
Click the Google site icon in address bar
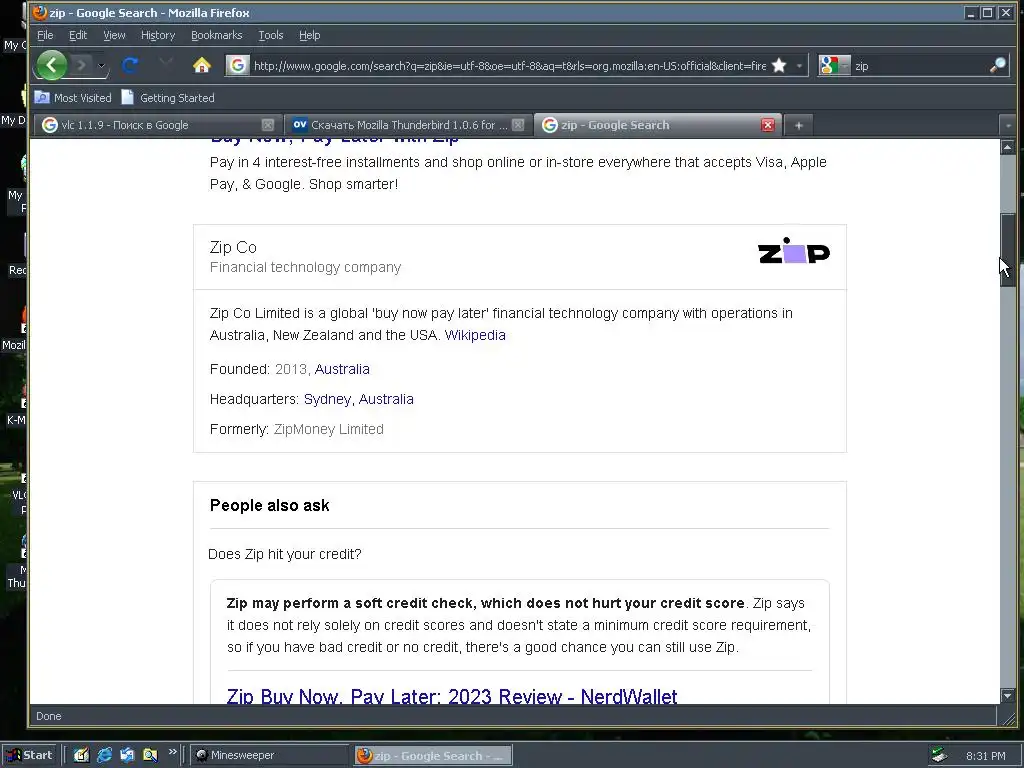tap(238, 65)
